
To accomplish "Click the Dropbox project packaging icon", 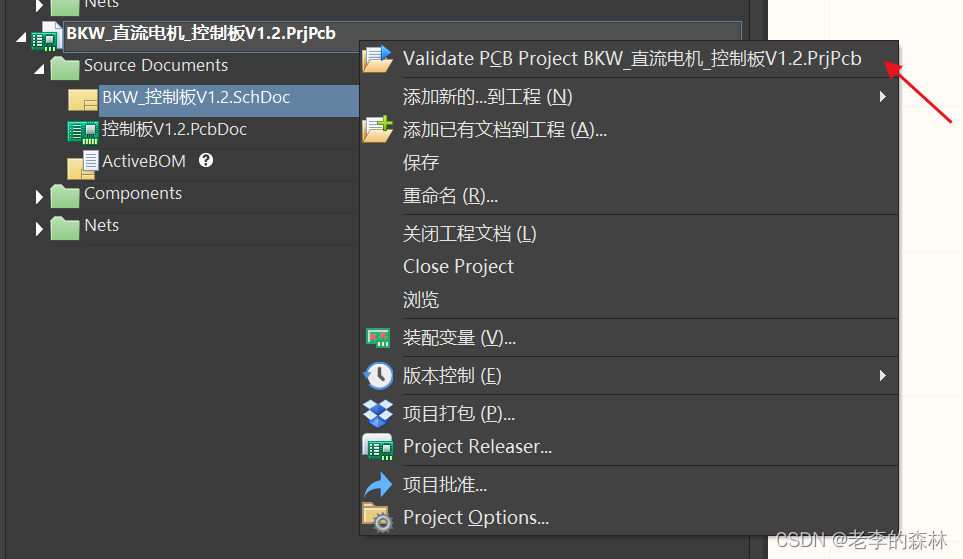I will pos(378,413).
